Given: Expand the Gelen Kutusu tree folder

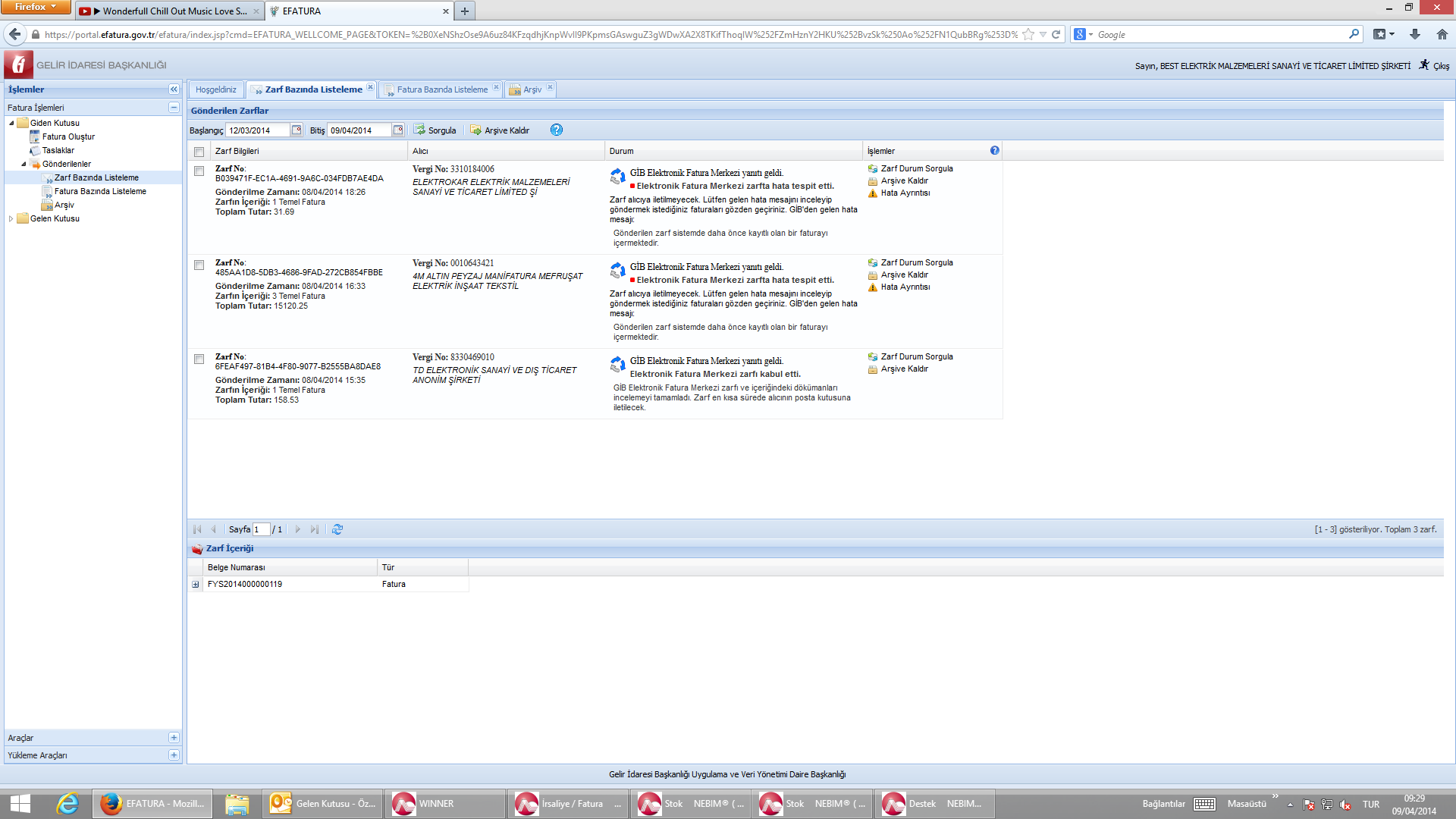Looking at the screenshot, I should click(x=11, y=218).
